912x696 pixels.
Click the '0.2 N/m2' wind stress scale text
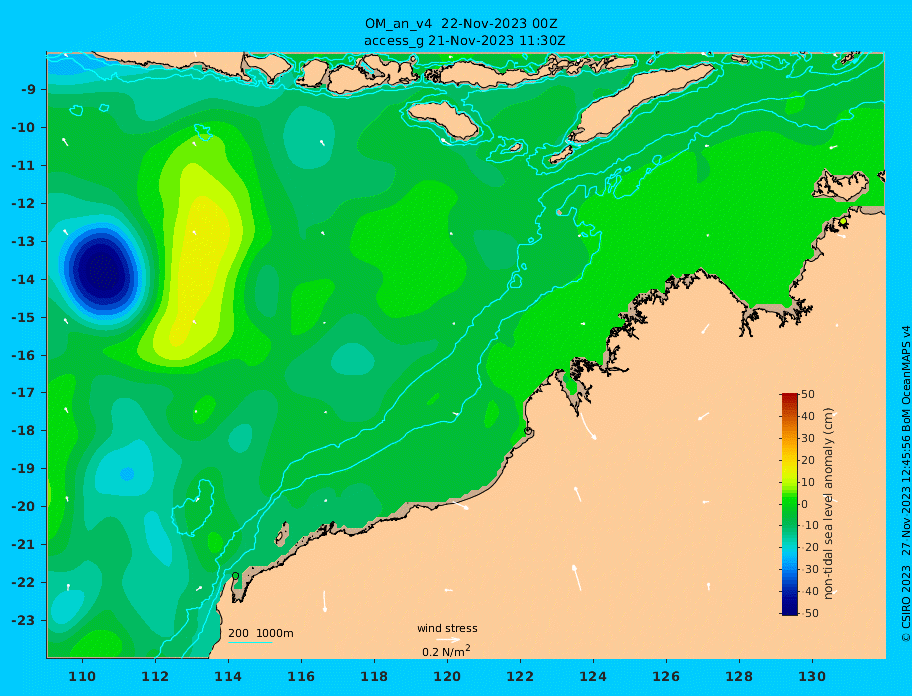[446, 651]
